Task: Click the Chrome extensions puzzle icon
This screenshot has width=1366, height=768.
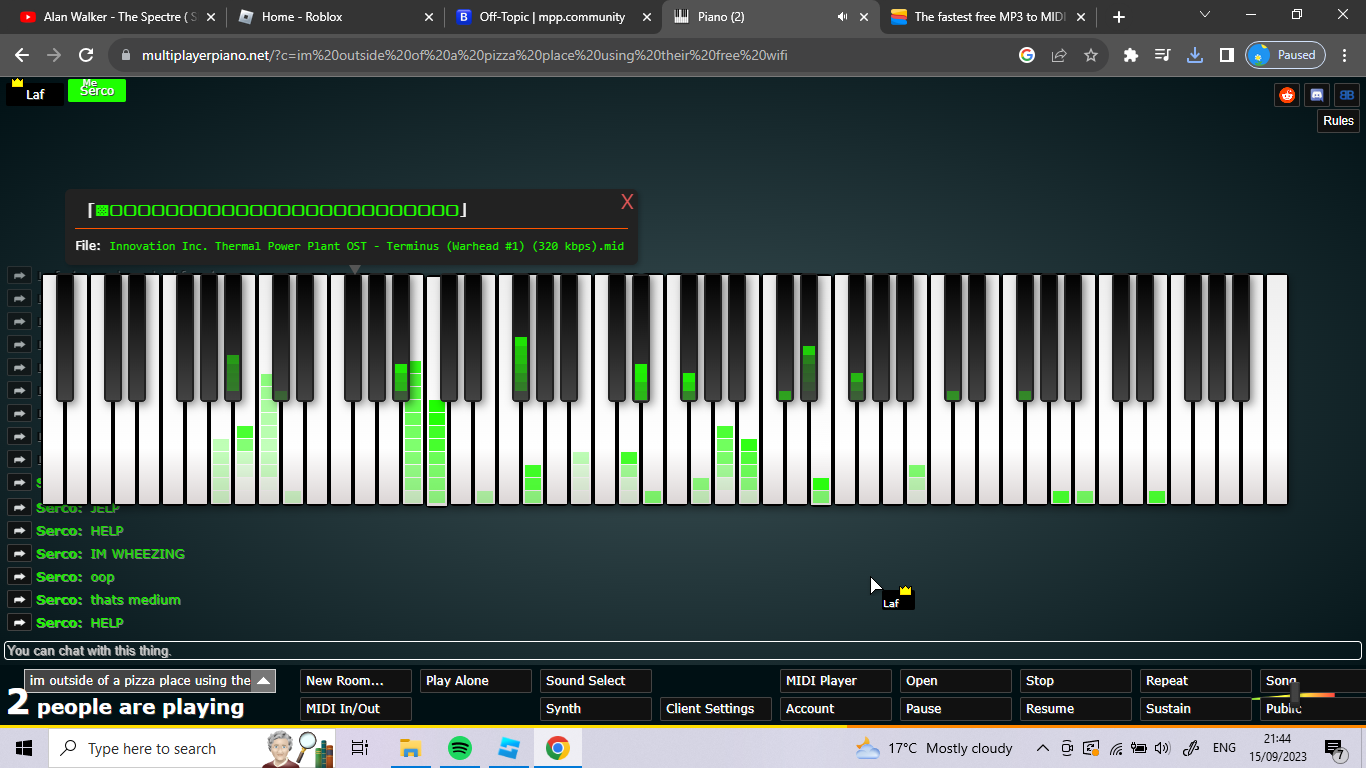Action: (x=1131, y=55)
